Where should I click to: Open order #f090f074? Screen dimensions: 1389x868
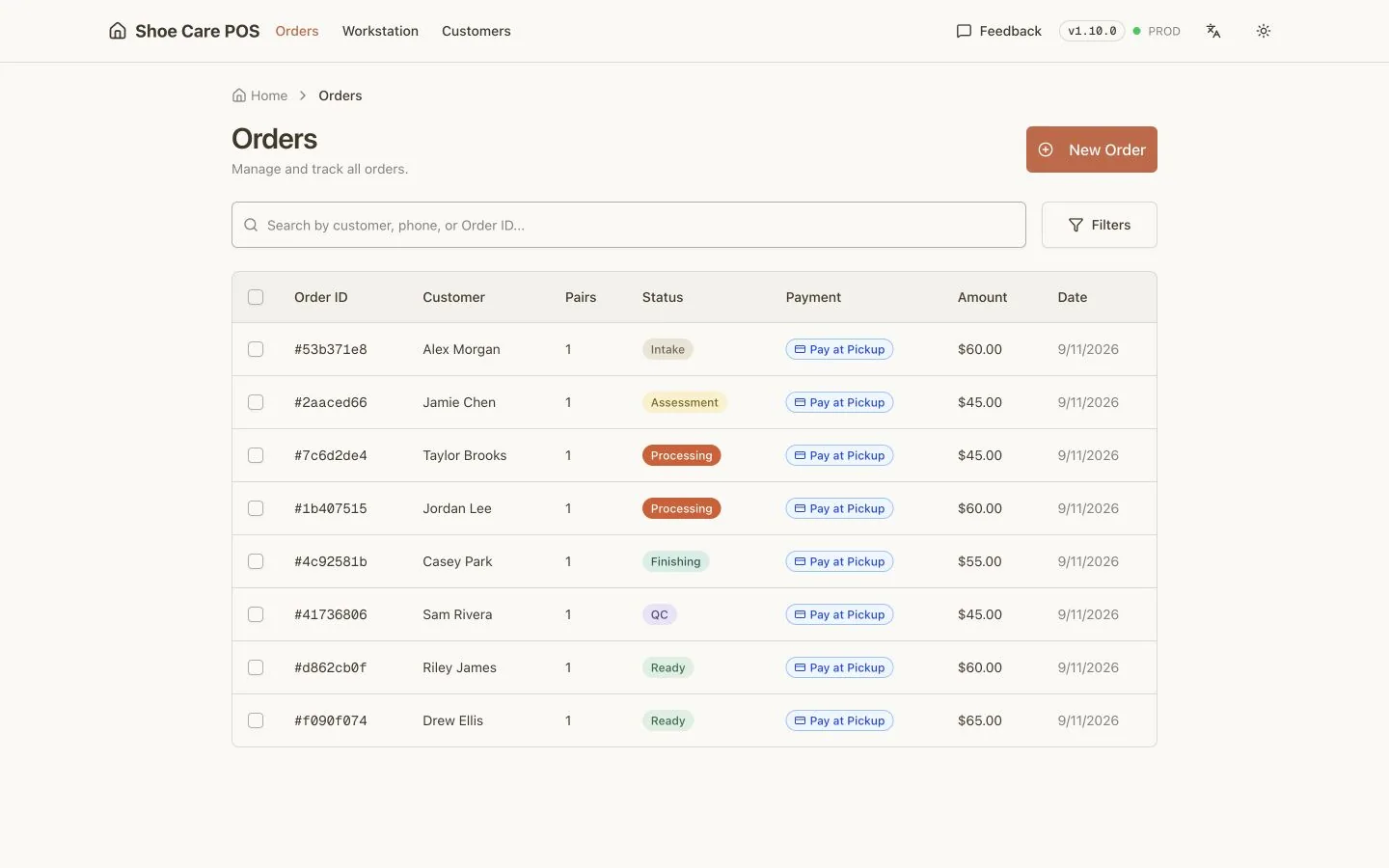click(331, 720)
